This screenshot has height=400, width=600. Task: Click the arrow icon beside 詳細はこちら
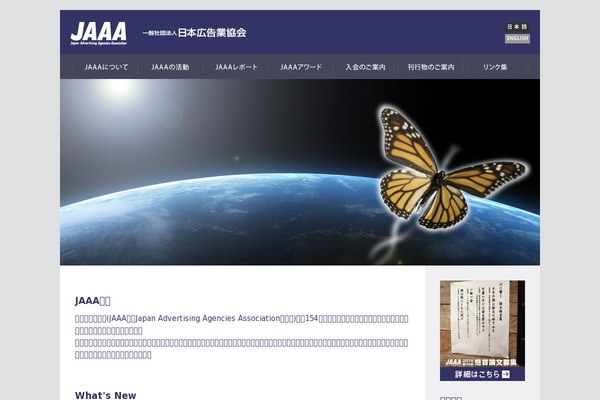pyautogui.click(x=506, y=374)
